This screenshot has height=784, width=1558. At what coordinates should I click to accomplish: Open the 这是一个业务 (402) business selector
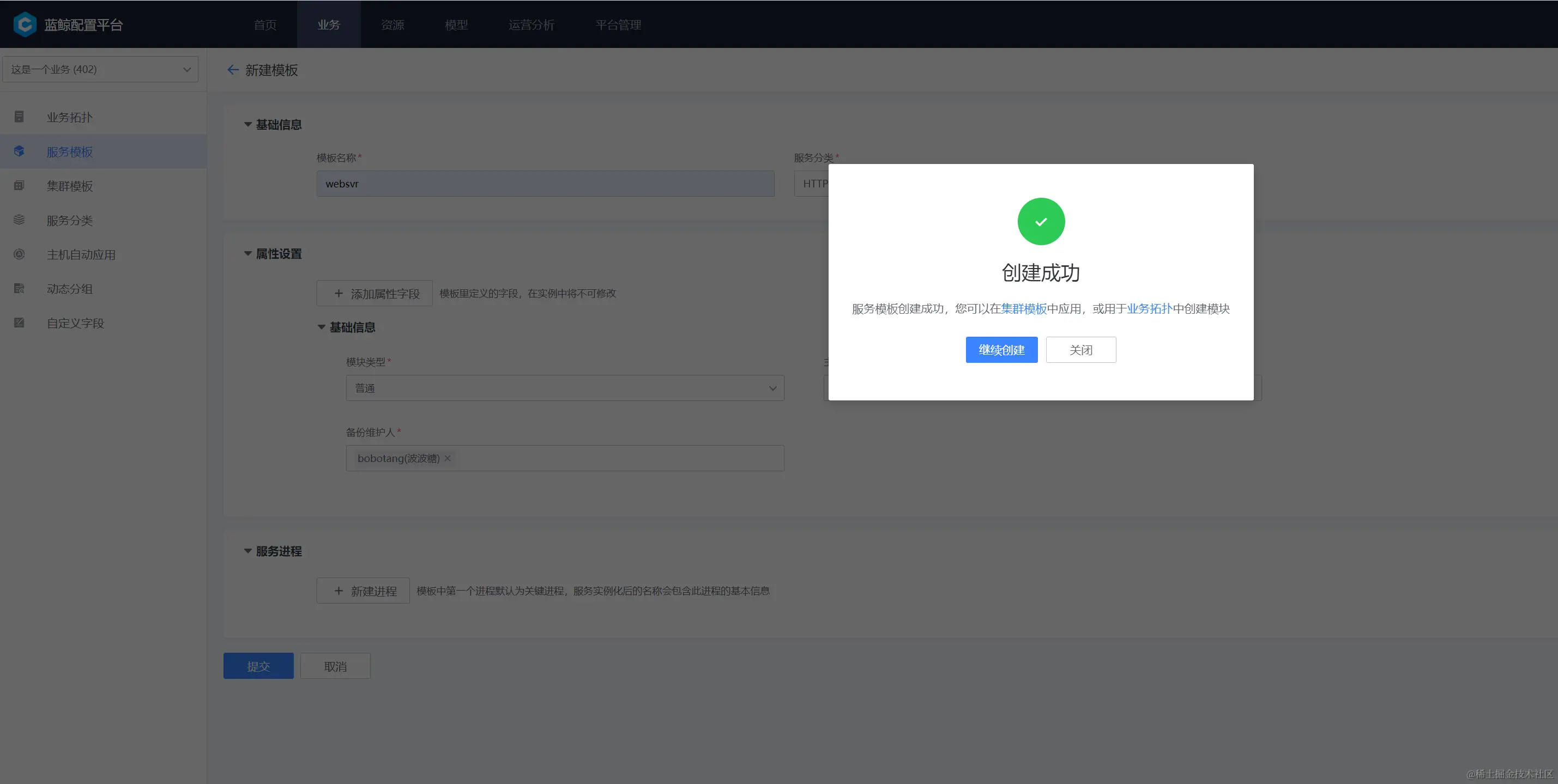coord(100,70)
